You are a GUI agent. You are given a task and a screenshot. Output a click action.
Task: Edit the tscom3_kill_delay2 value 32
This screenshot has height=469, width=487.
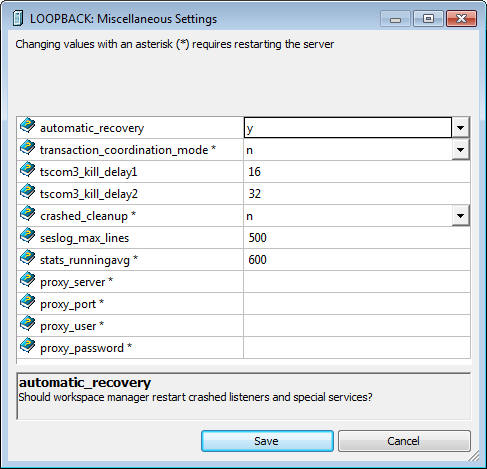357,194
